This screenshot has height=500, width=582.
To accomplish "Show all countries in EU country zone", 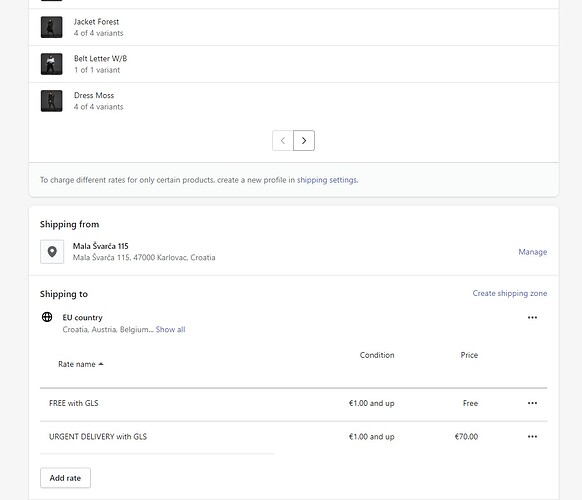I will pyautogui.click(x=170, y=329).
